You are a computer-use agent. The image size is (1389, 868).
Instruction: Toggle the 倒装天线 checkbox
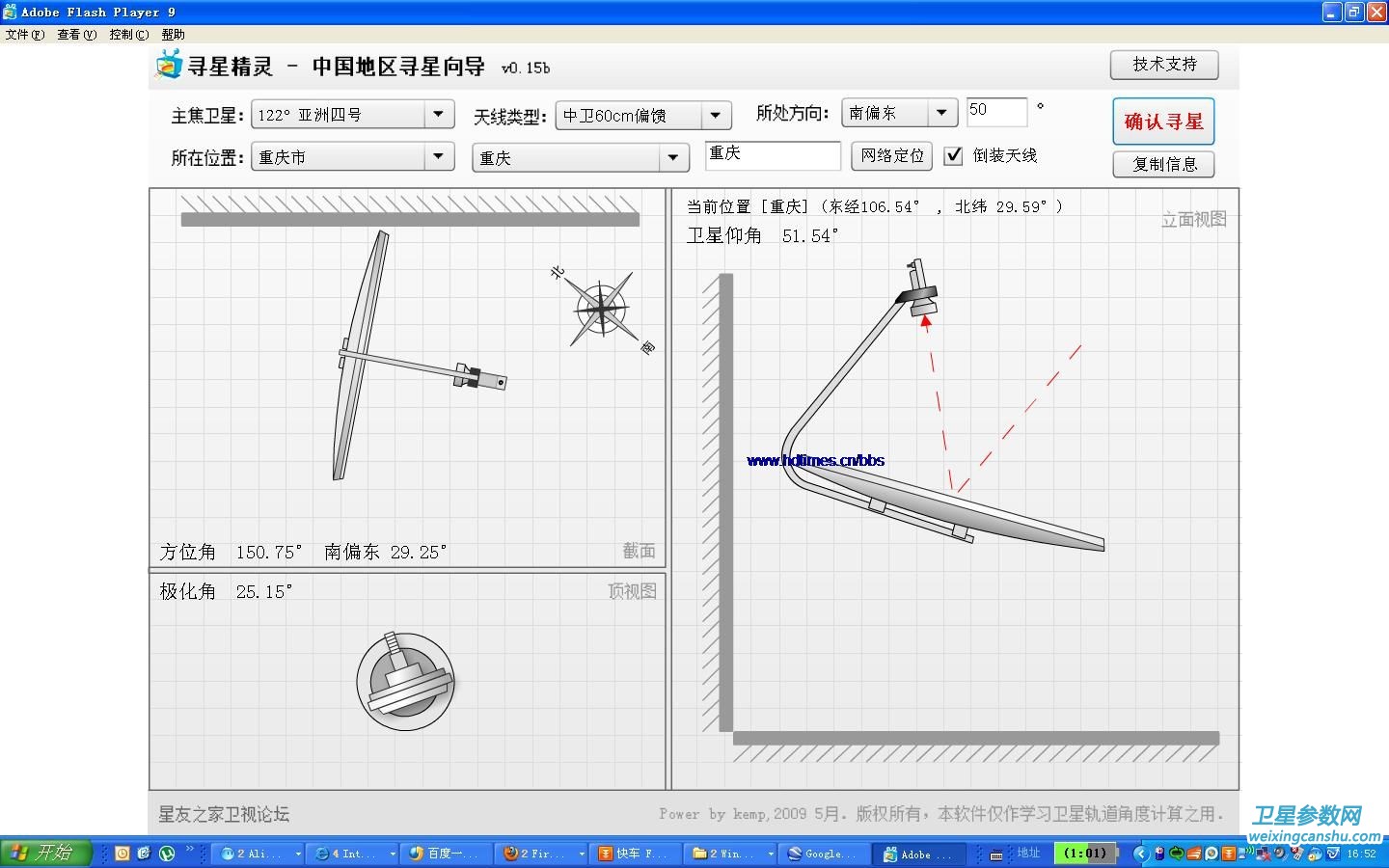tap(953, 155)
